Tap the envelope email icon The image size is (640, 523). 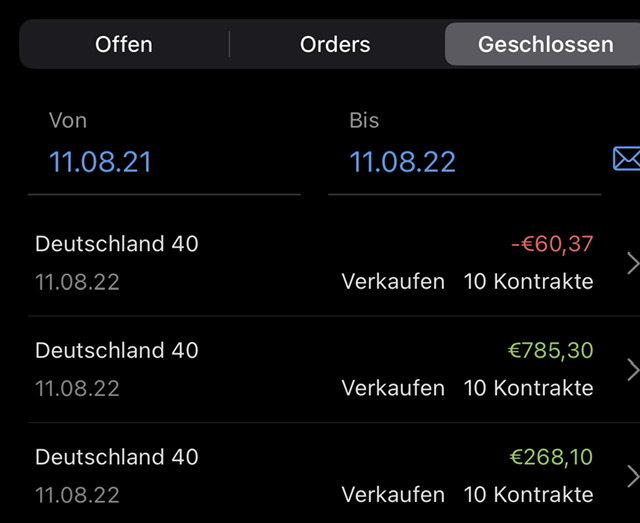coord(626,159)
